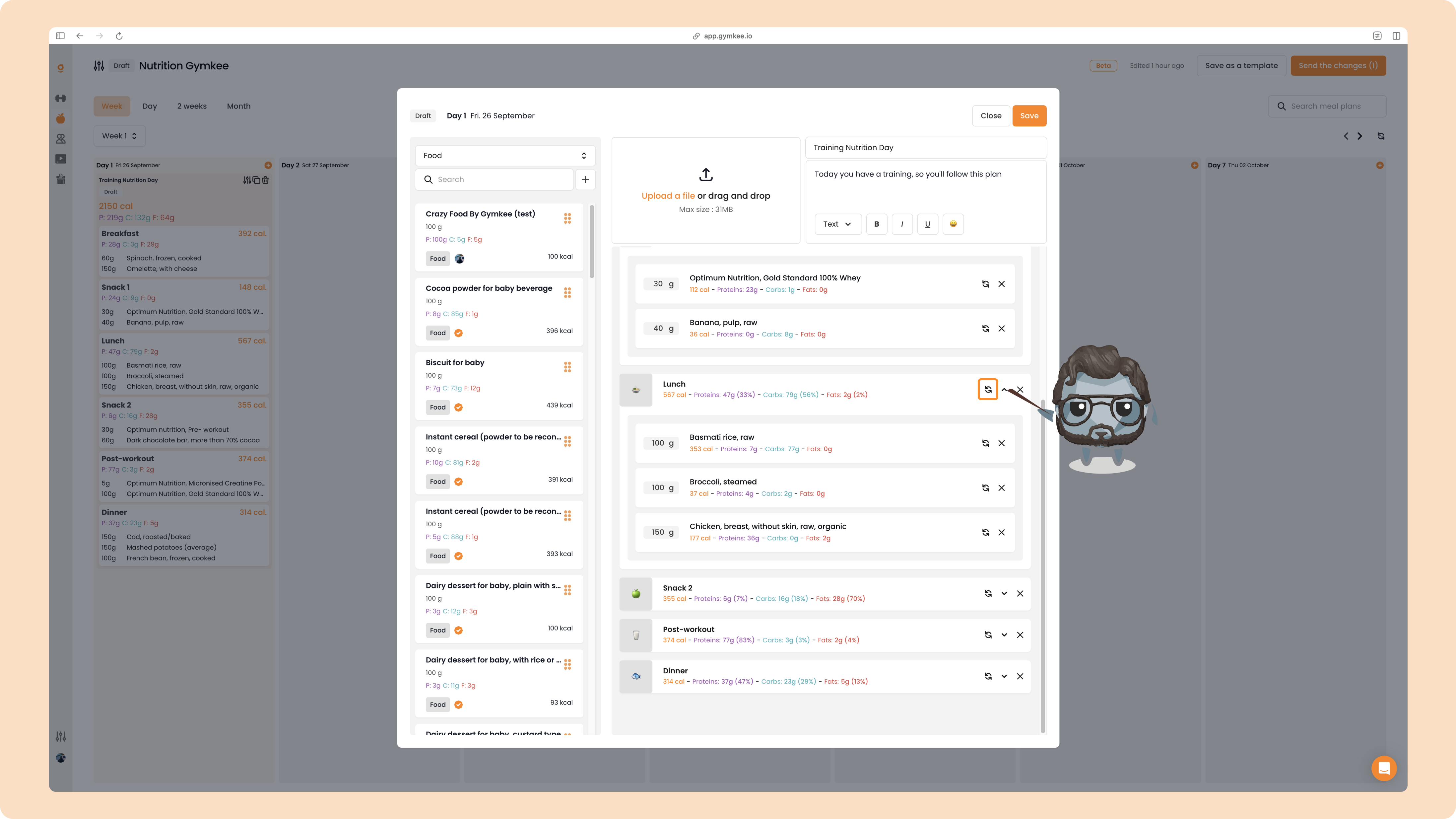Click the upload arrow icon
This screenshot has height=819, width=1456.
point(706,174)
